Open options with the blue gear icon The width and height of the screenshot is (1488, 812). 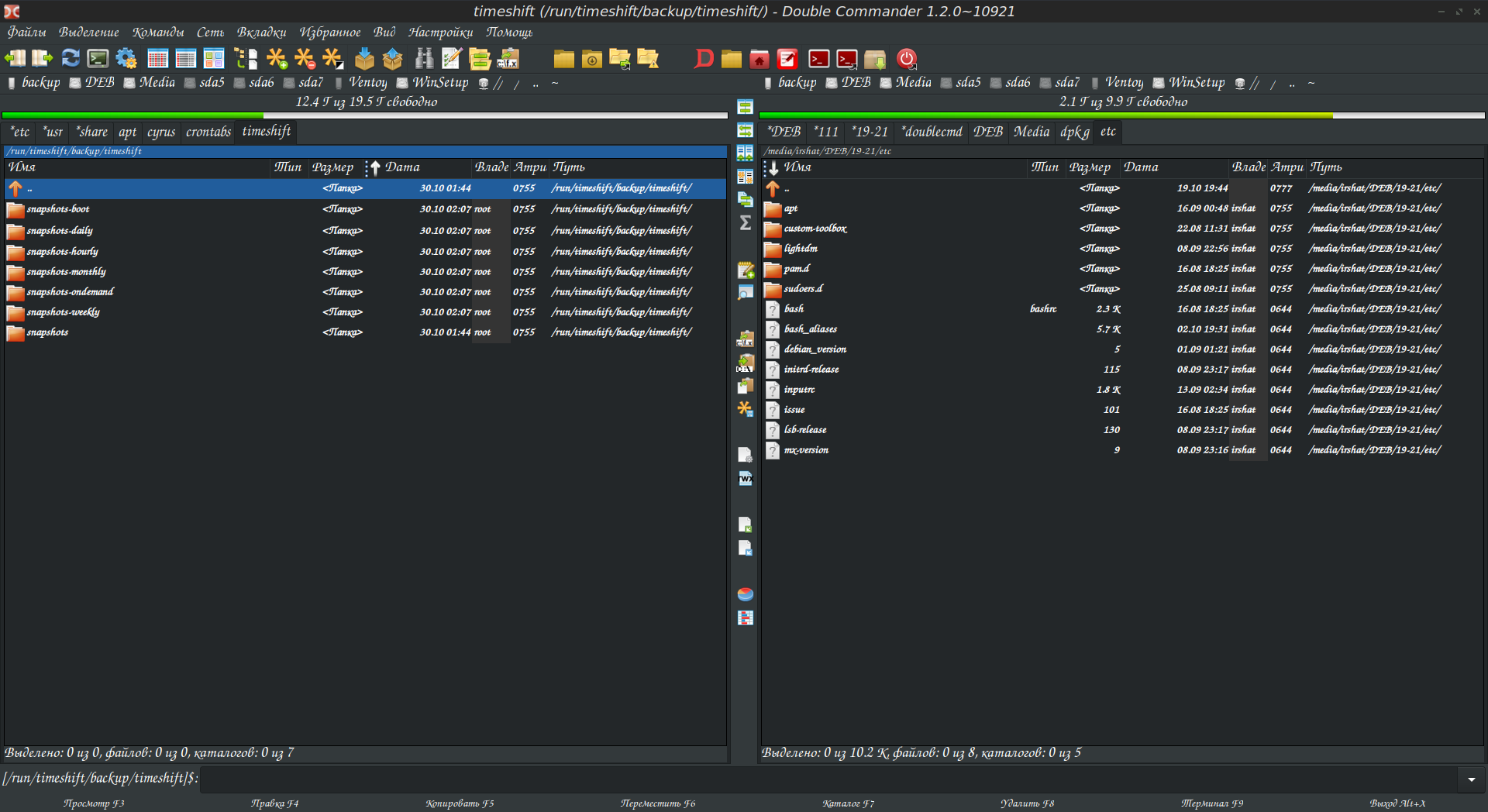point(126,59)
